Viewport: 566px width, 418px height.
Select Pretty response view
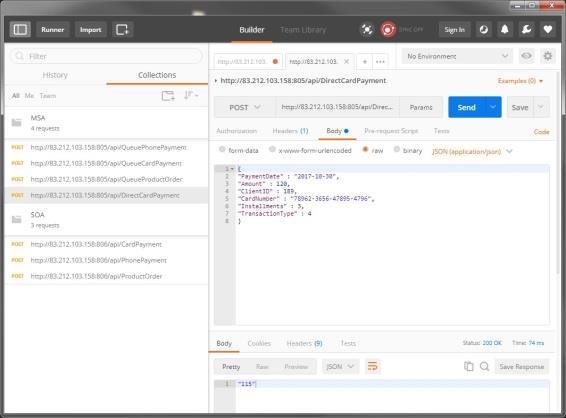pos(231,366)
